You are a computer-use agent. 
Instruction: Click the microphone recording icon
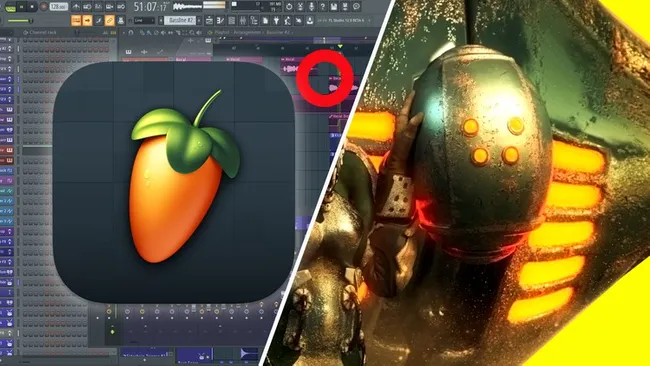pos(311,7)
